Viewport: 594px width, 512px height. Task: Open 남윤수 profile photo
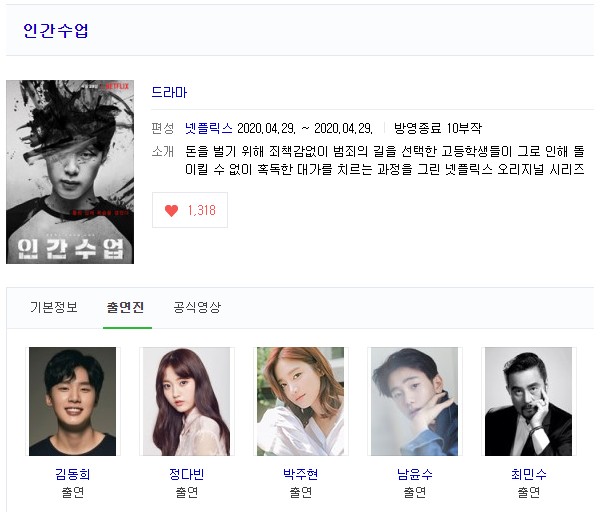coord(414,401)
